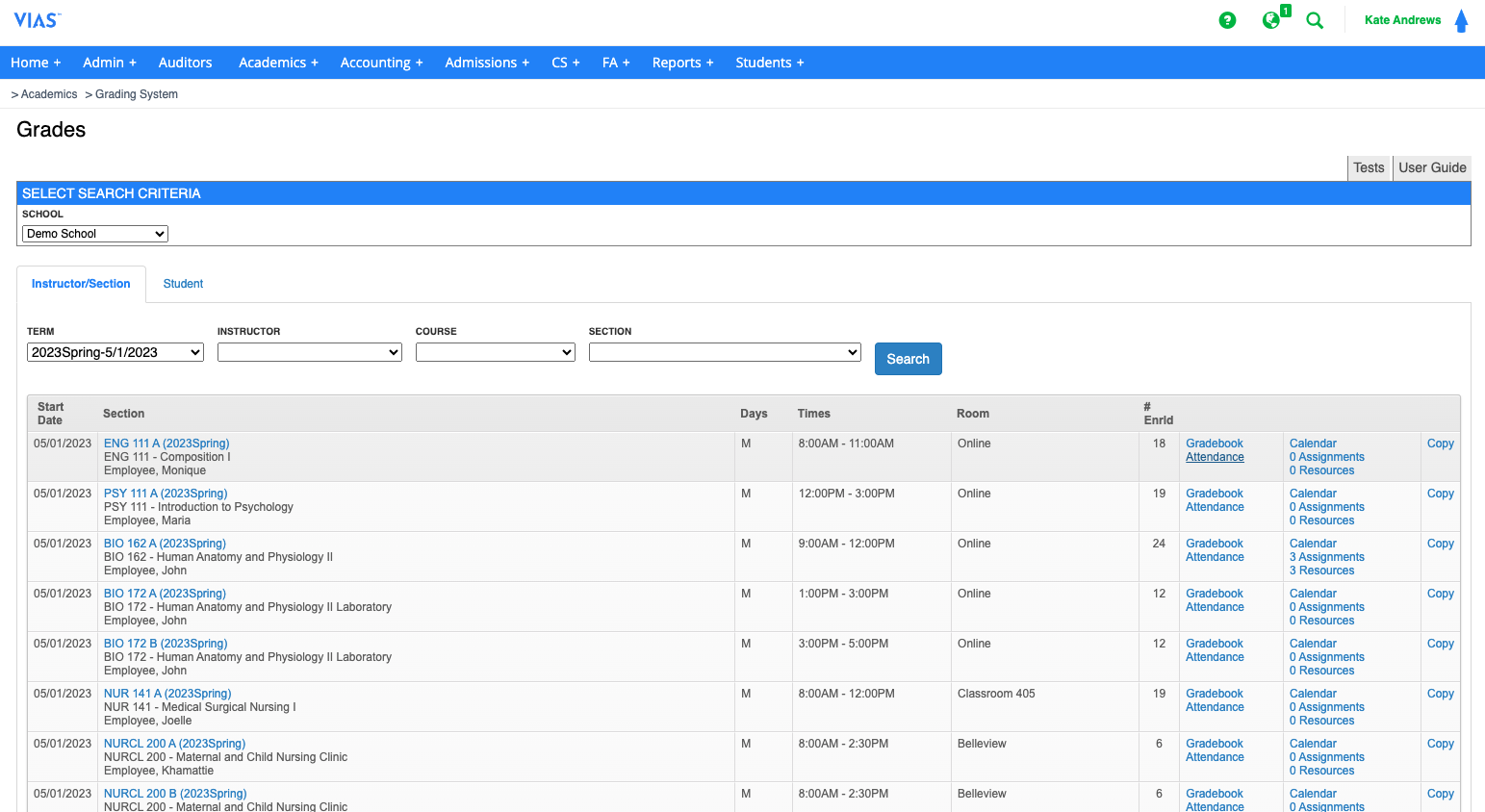Click the VIAS logo
Image resolution: width=1485 pixels, height=812 pixels.
[37, 20]
